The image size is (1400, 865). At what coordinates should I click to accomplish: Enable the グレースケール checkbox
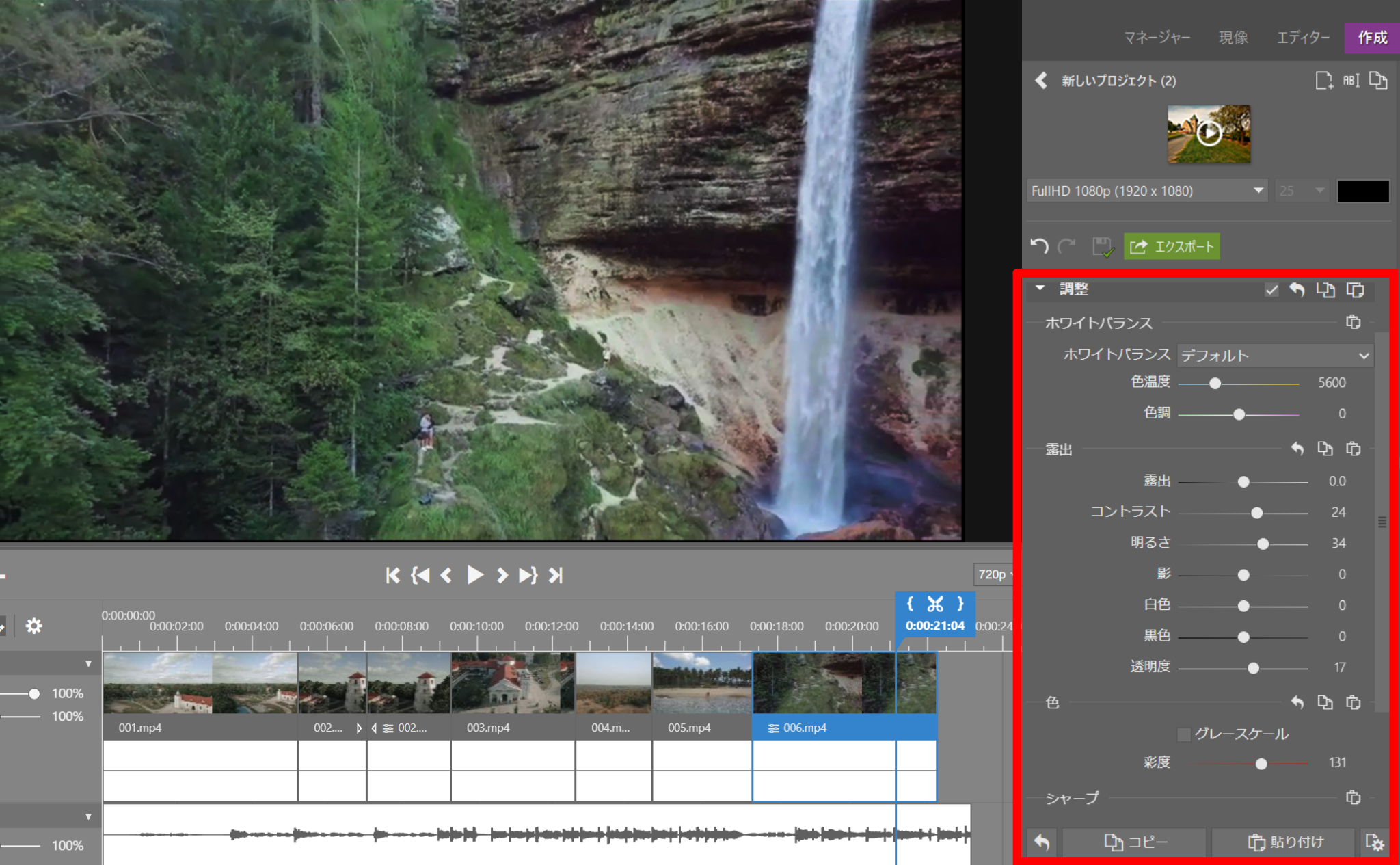click(x=1184, y=734)
